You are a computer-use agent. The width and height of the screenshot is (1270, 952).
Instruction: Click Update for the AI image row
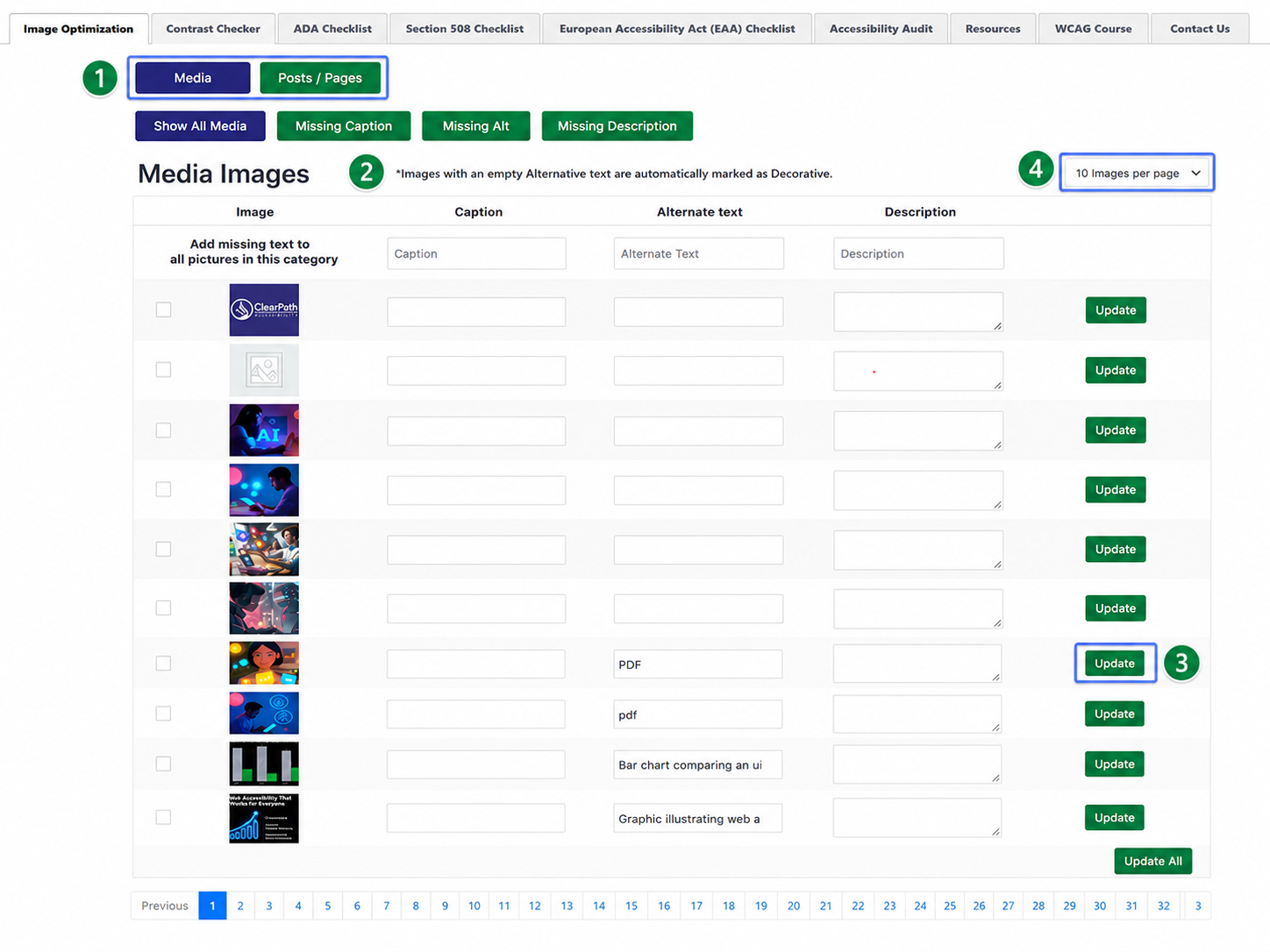[1116, 430]
